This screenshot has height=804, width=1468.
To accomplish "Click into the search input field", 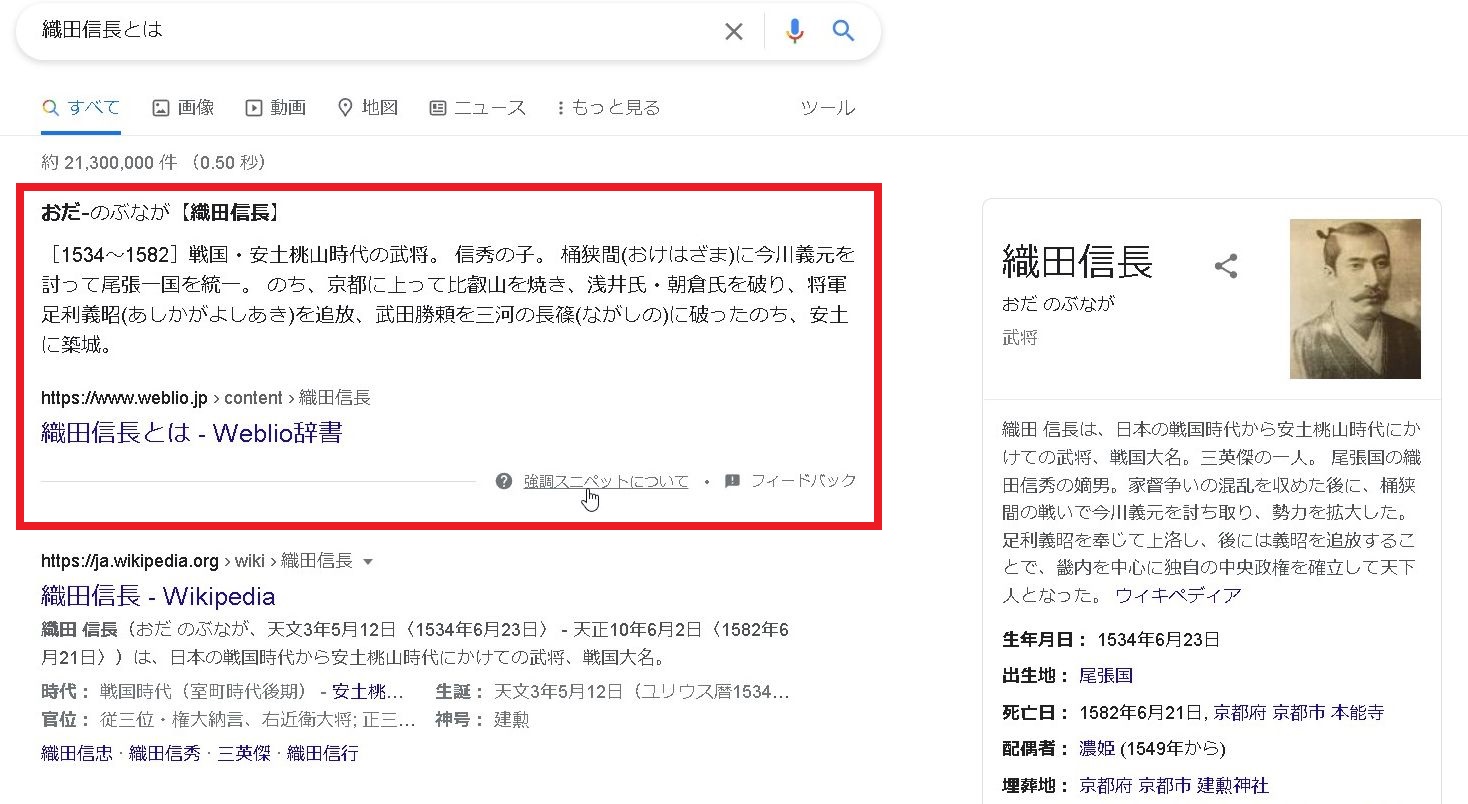I will [x=370, y=31].
